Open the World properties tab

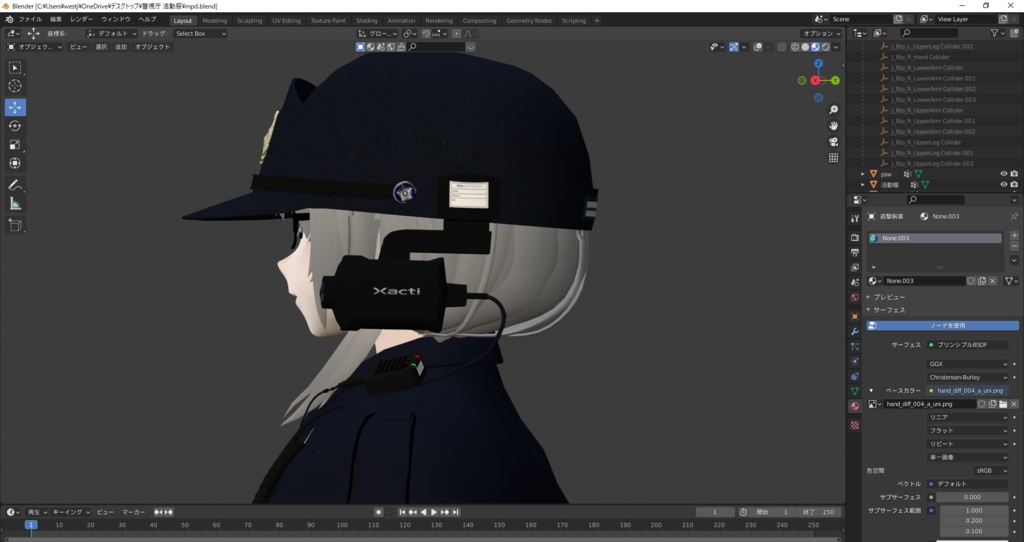click(855, 297)
